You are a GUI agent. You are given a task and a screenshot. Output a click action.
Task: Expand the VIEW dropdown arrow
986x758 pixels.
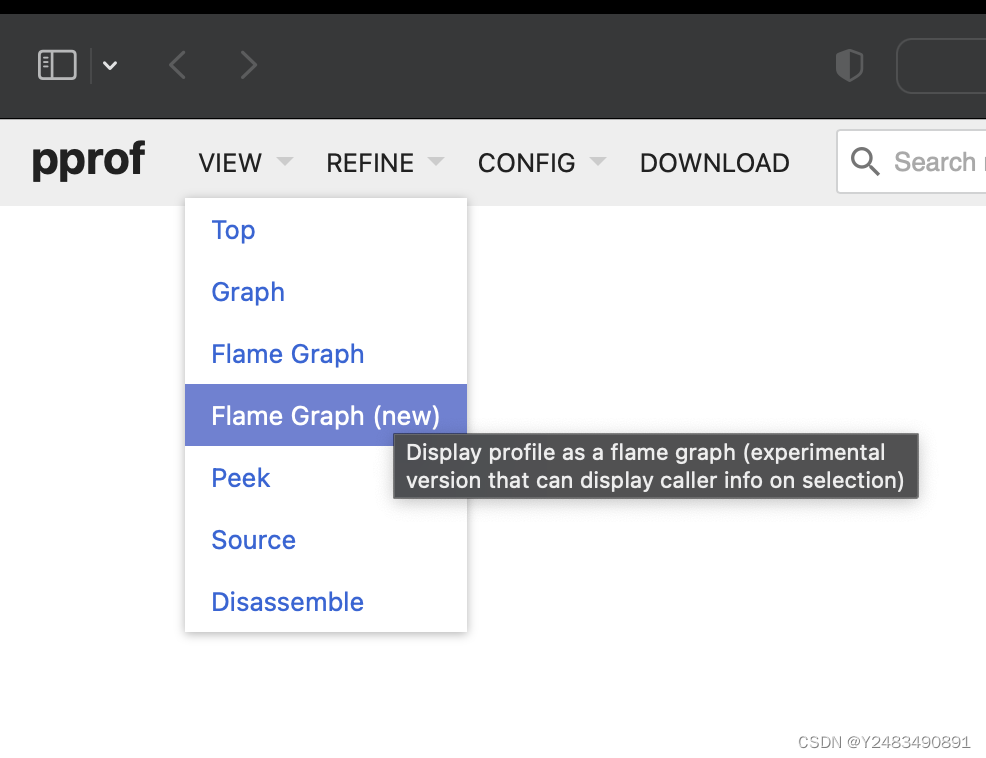point(285,161)
